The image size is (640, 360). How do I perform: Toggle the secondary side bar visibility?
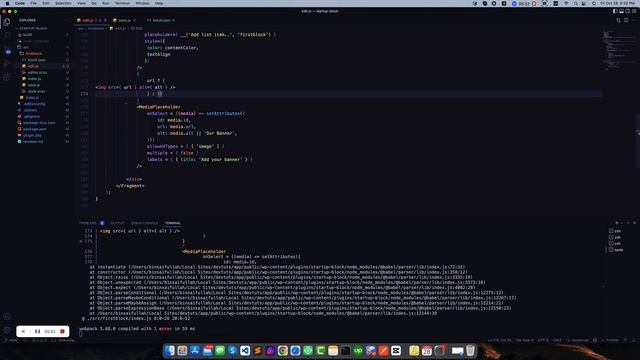click(628, 11)
